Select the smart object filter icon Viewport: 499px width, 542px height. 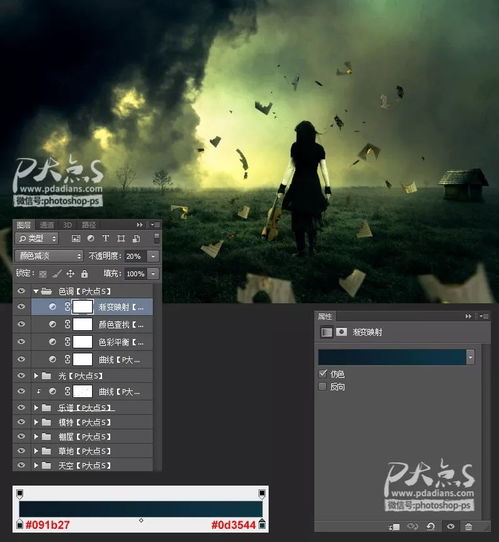click(136, 238)
